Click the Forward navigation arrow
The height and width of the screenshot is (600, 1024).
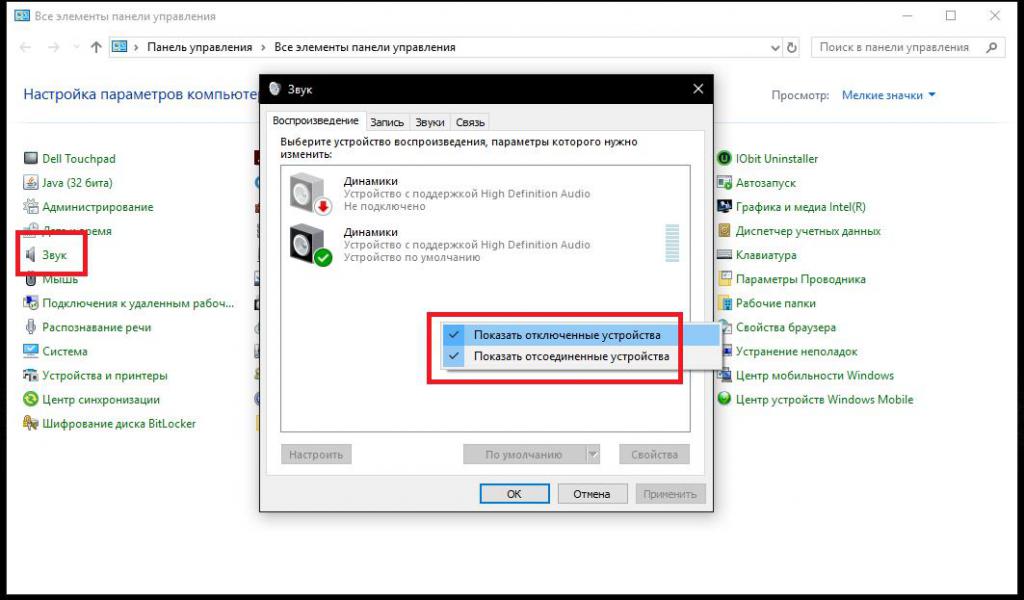tap(54, 47)
